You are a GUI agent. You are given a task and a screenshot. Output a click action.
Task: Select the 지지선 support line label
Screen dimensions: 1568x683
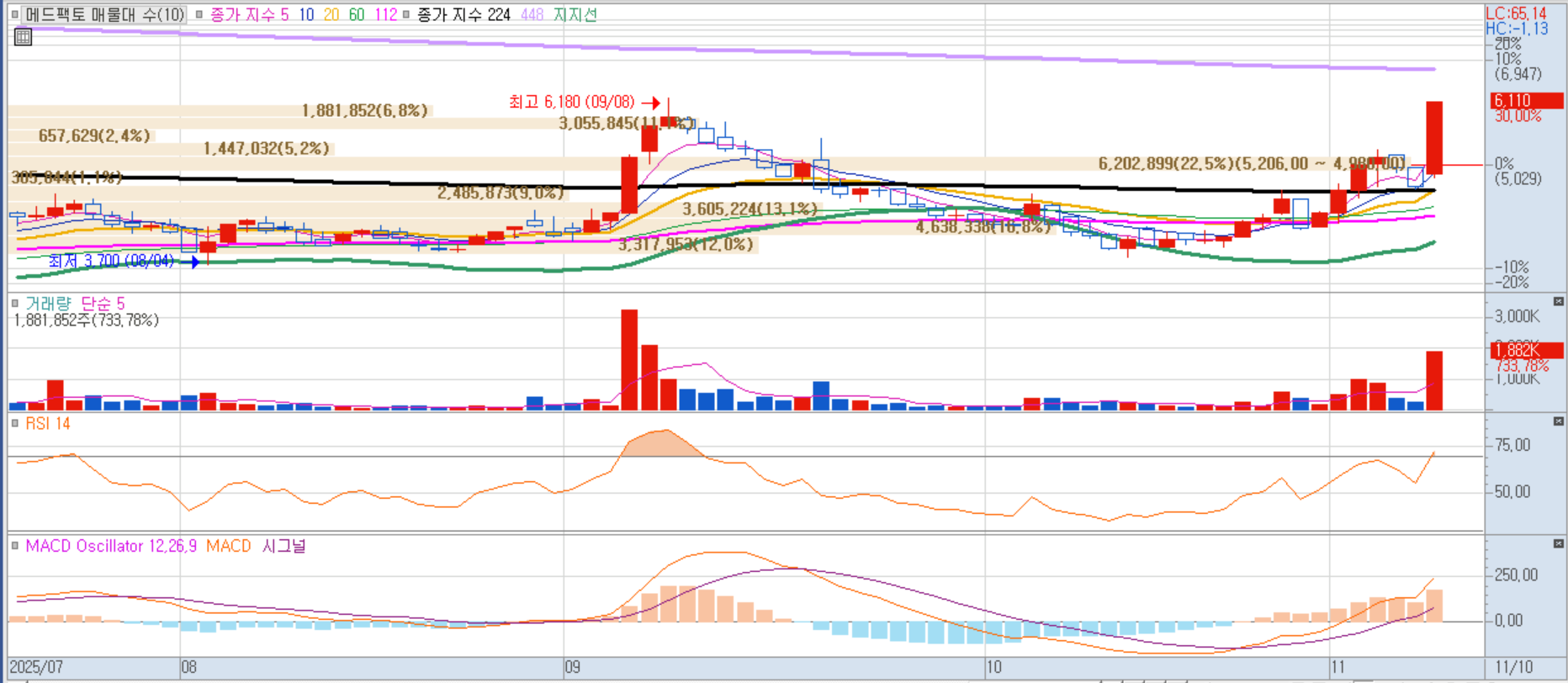(x=575, y=14)
